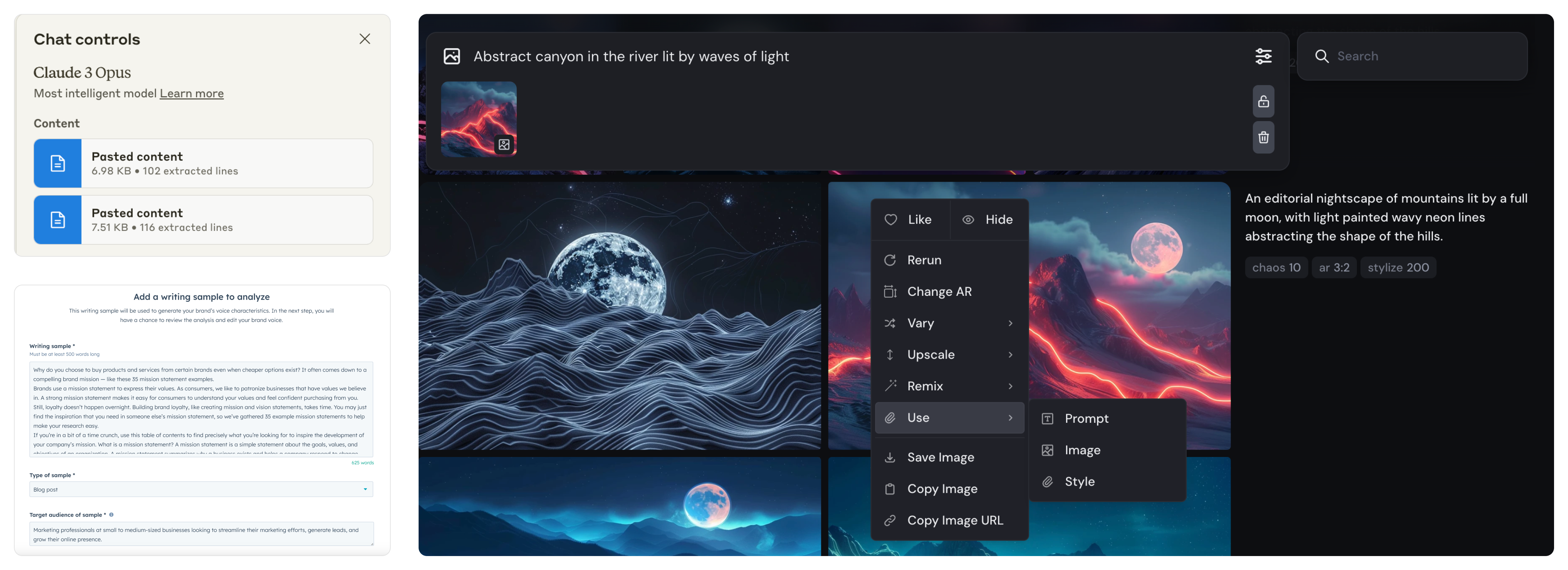This screenshot has height=570, width=1568.
Task: Open the Learn more link
Action: click(x=192, y=93)
